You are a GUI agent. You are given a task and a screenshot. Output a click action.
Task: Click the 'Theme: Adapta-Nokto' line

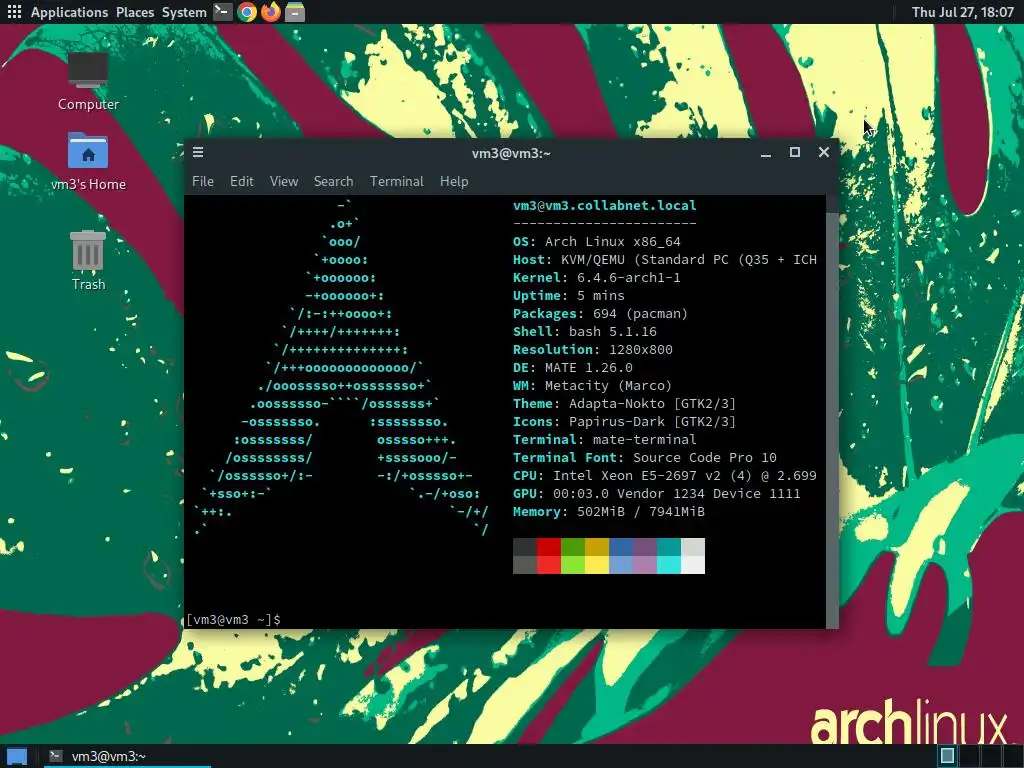click(x=624, y=404)
